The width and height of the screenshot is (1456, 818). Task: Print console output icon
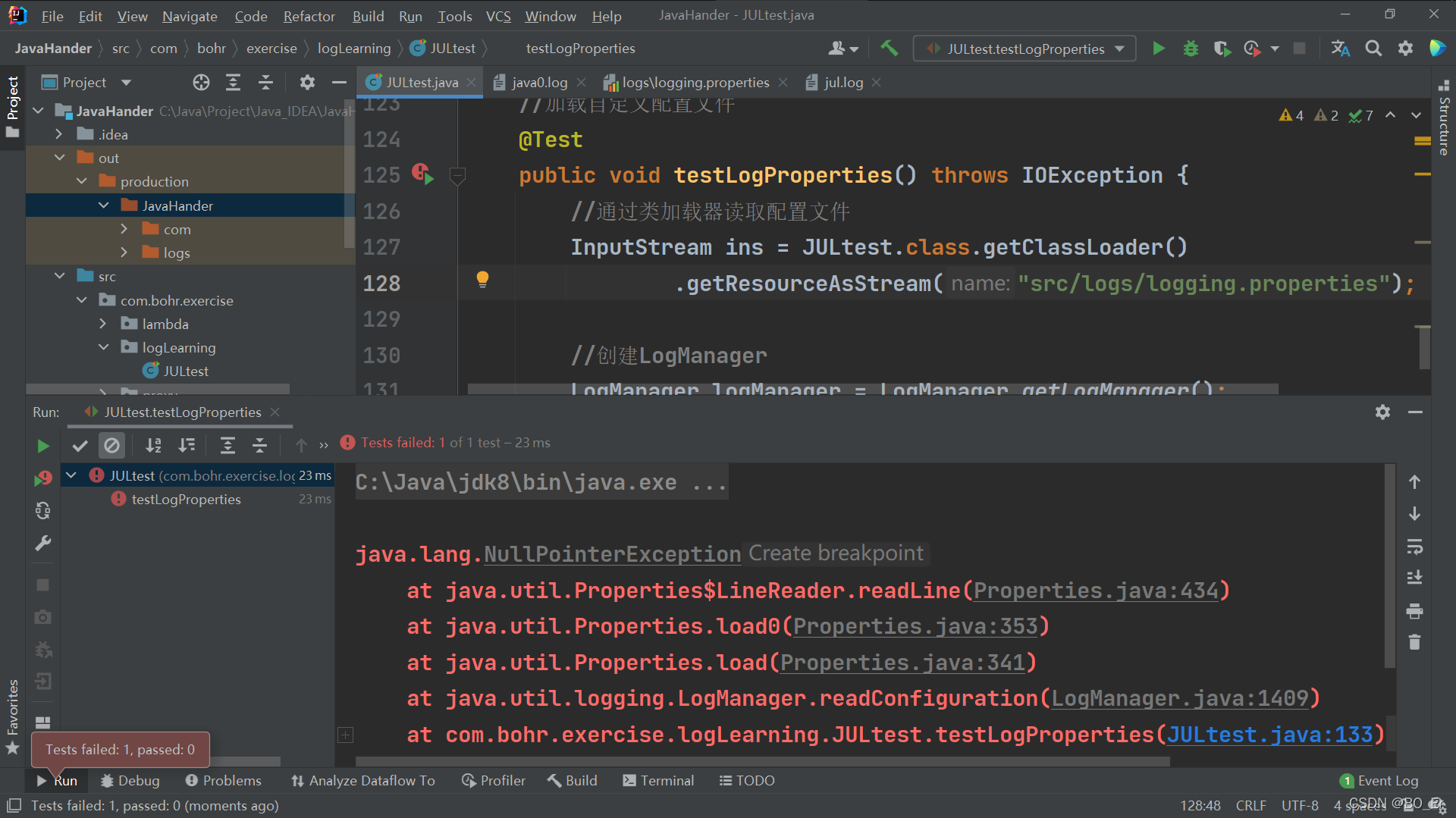[x=1414, y=611]
